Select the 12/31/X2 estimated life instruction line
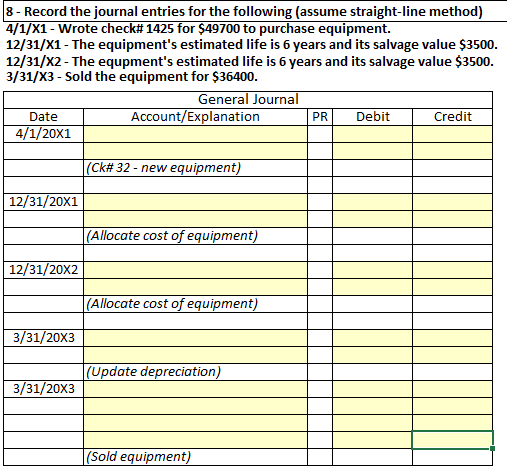 tap(250, 62)
